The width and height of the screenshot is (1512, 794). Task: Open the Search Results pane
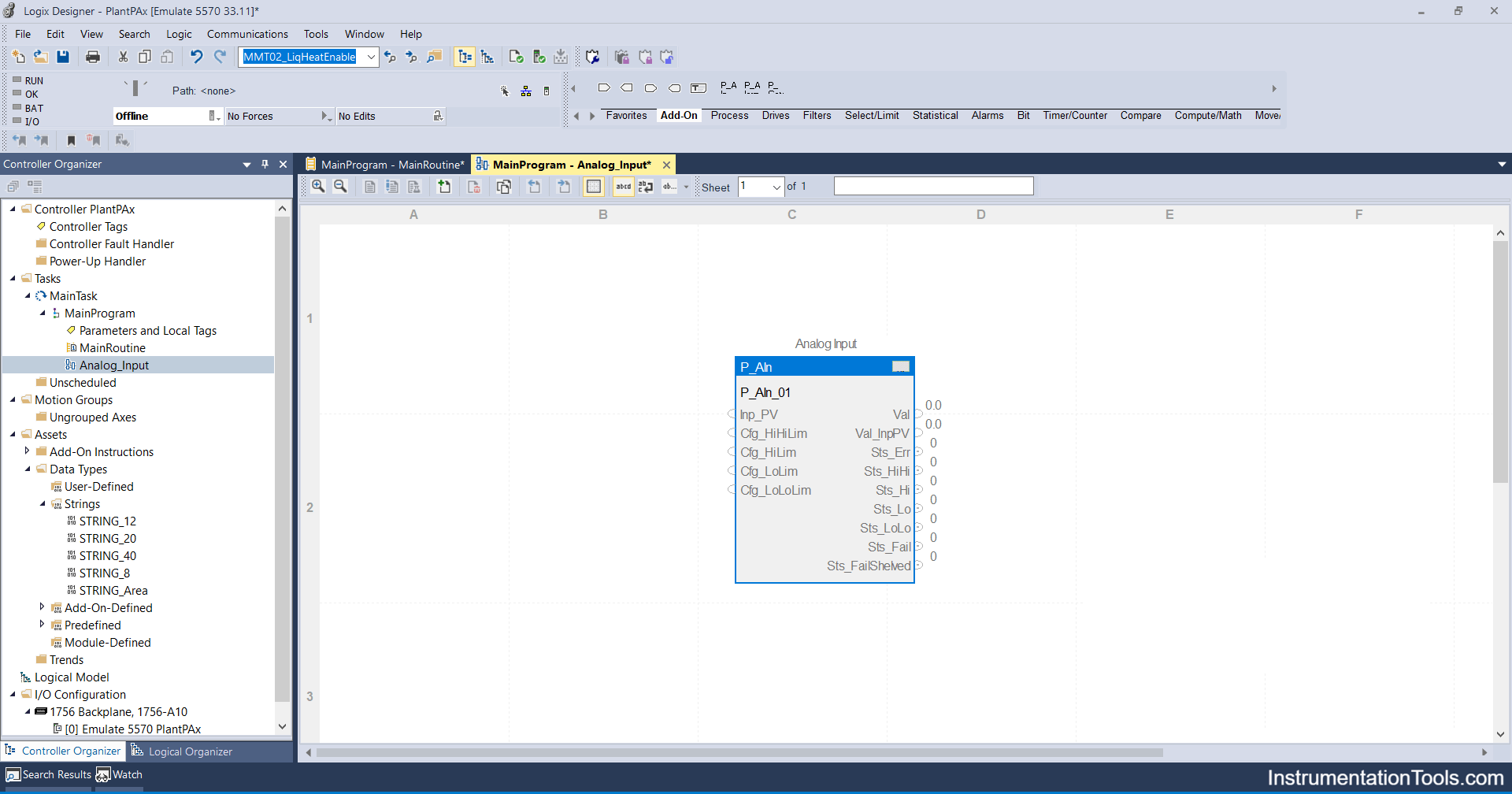49,774
